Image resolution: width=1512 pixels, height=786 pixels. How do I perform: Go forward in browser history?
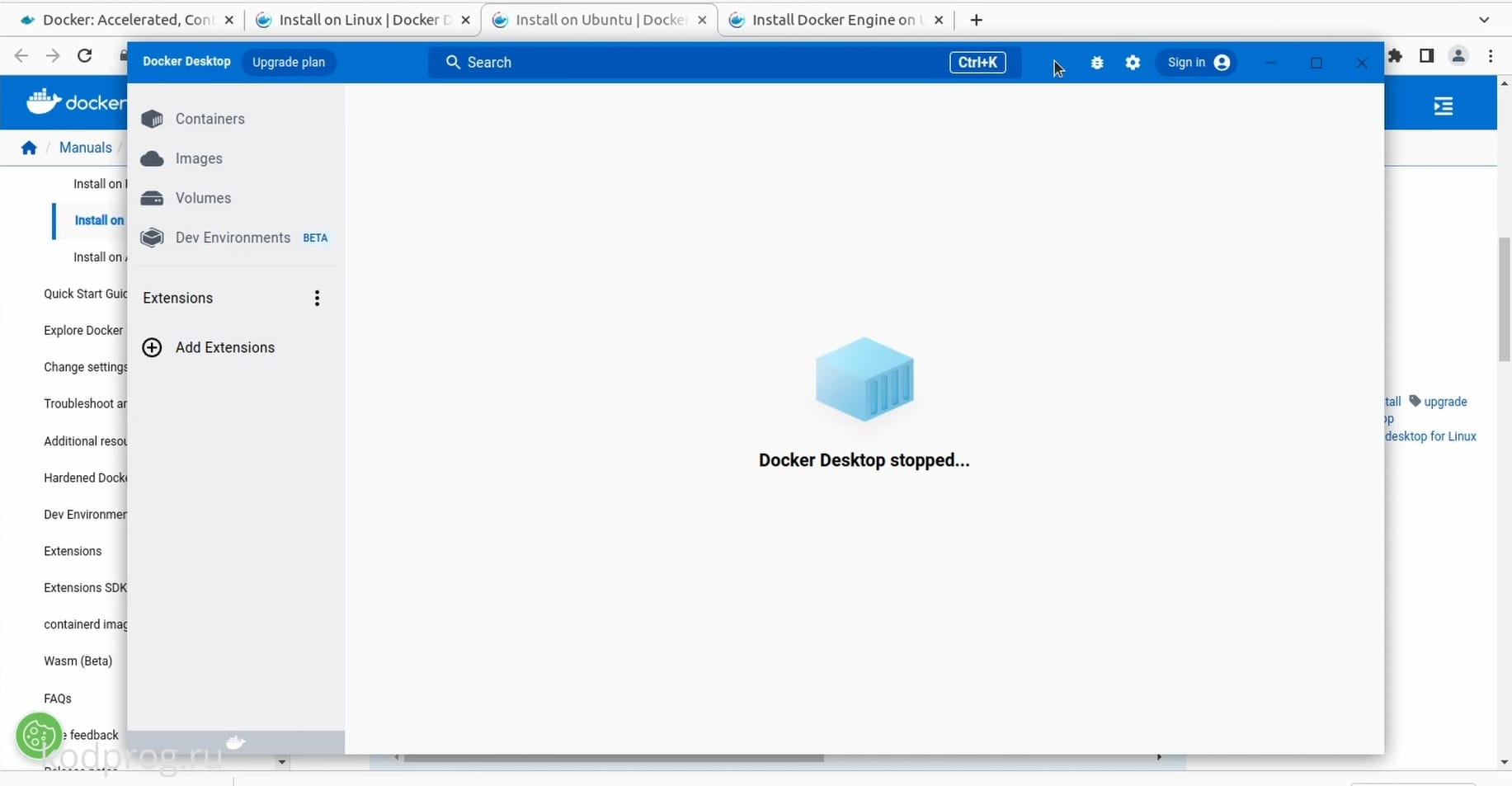(53, 55)
